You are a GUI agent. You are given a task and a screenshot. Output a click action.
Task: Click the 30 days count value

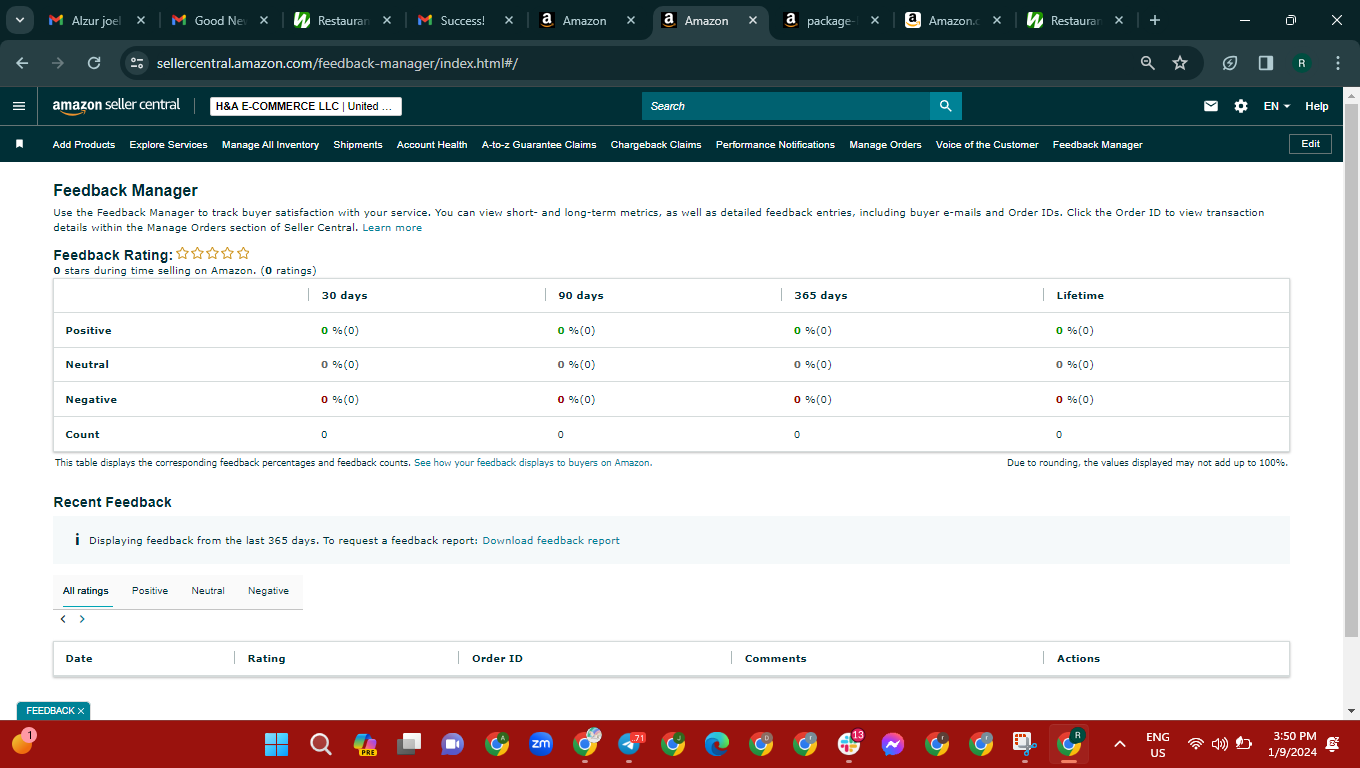[324, 434]
